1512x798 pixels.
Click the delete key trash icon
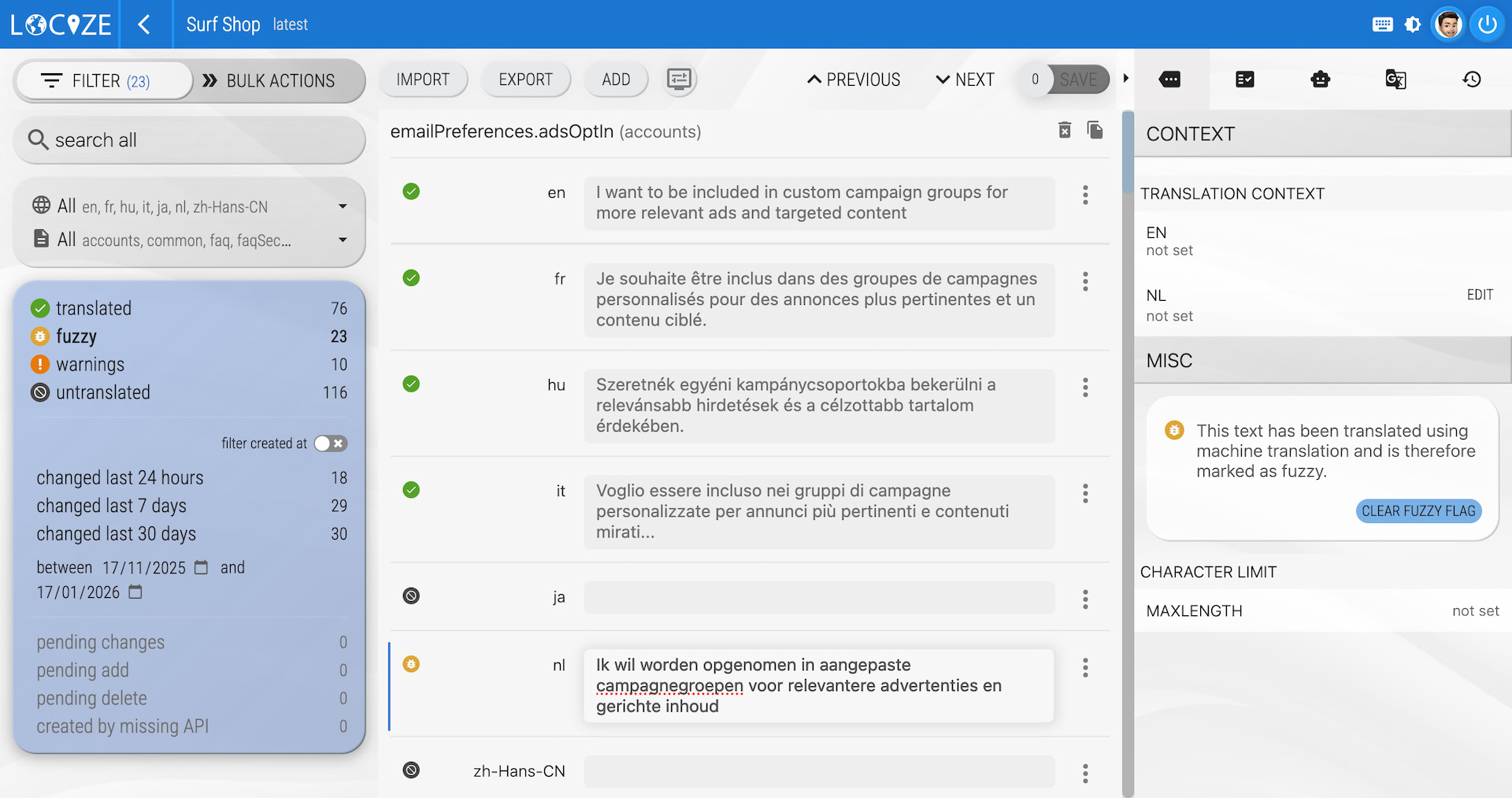pyautogui.click(x=1065, y=130)
